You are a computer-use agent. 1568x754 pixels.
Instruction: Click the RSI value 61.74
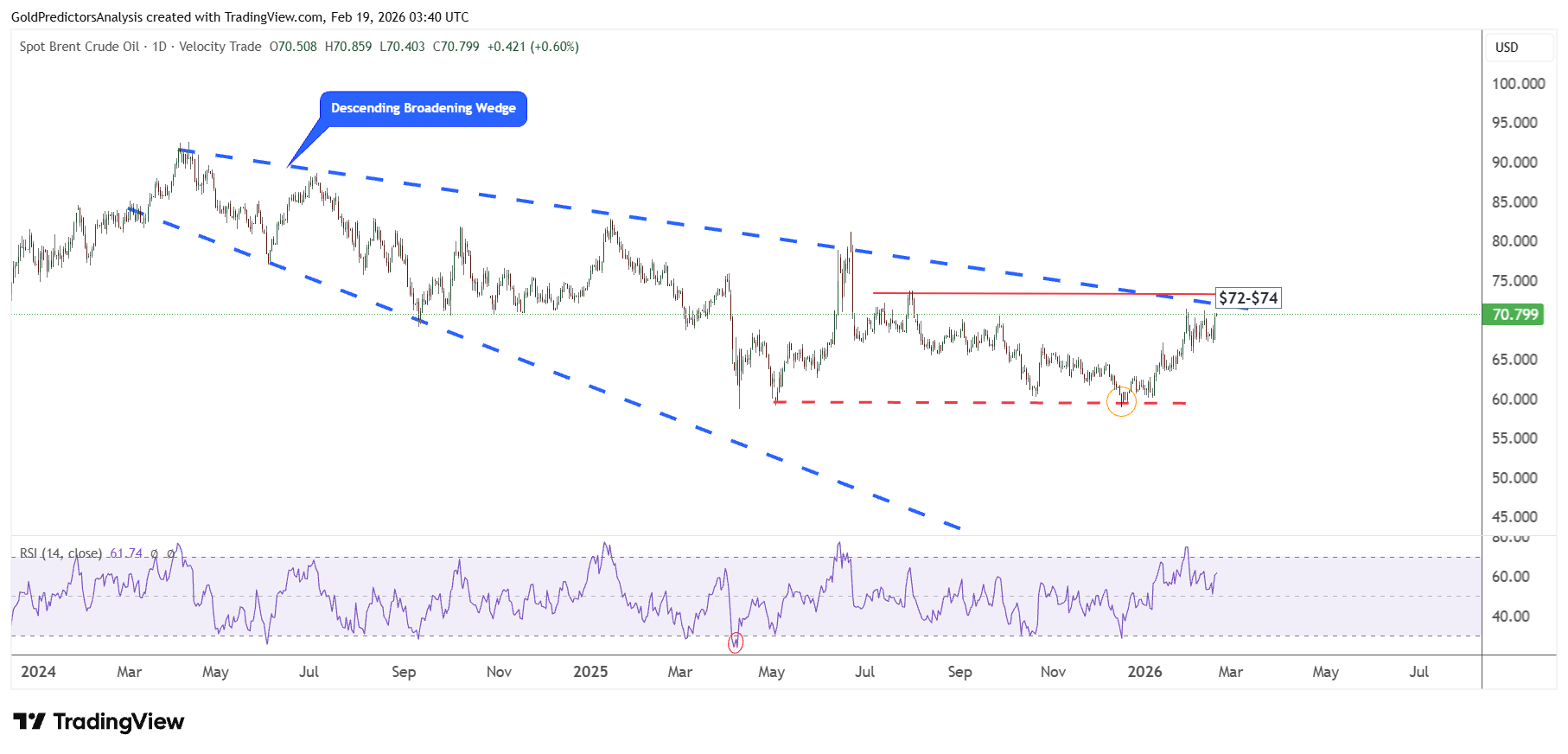tap(126, 553)
